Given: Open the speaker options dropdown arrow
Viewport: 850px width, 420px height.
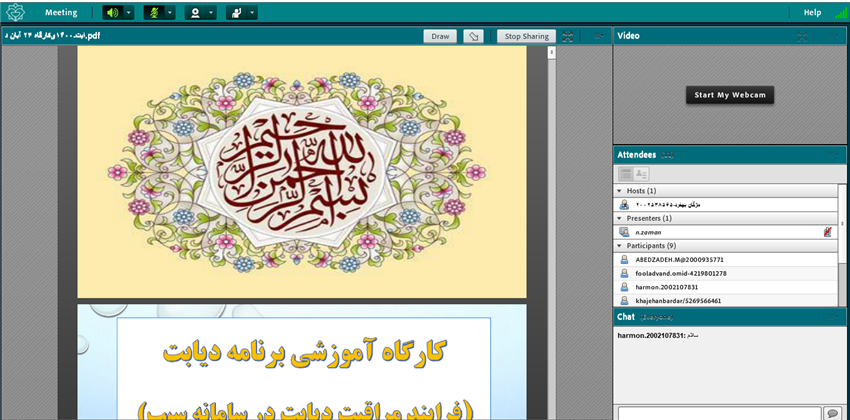Looking at the screenshot, I should pos(128,13).
